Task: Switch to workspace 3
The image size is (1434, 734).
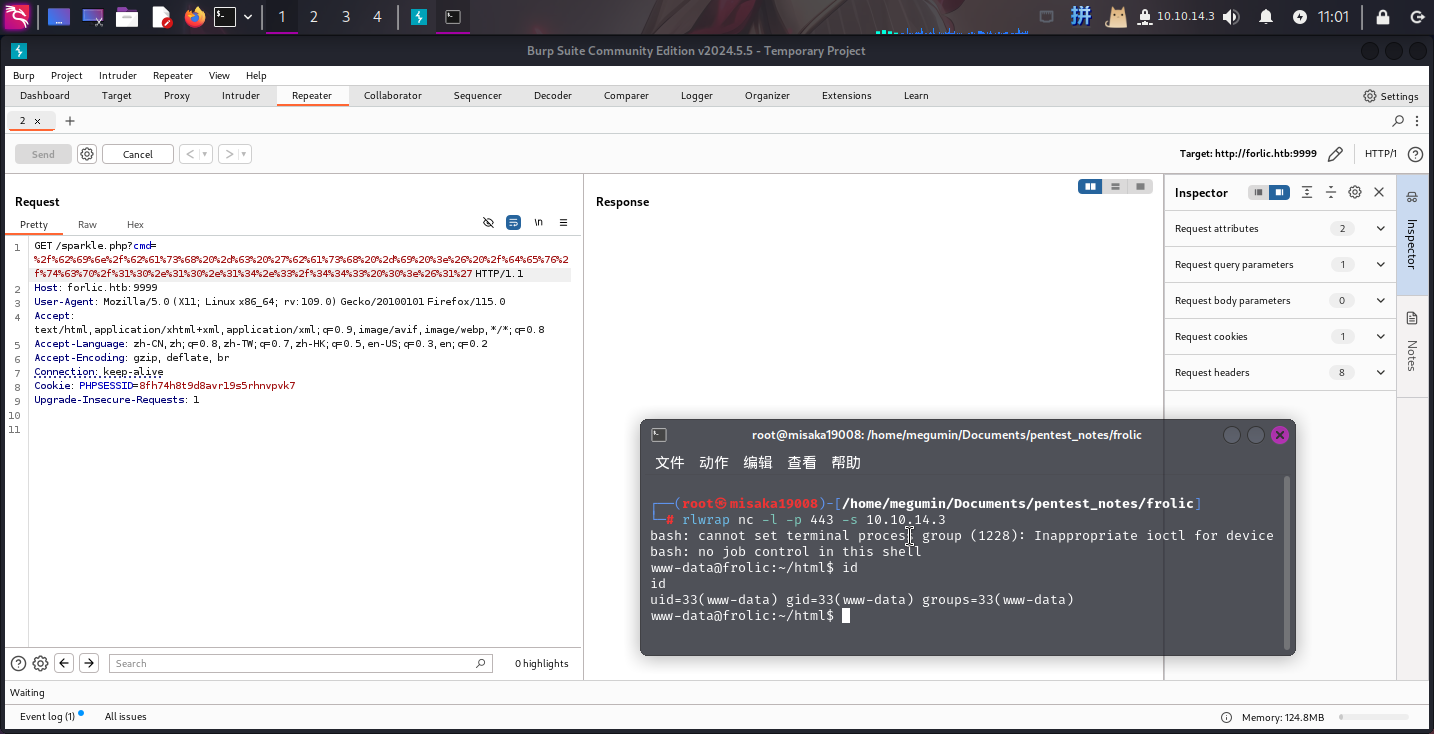Action: tap(346, 17)
